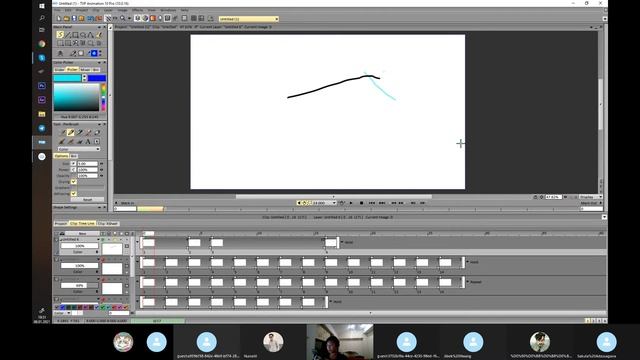Select the text 'A' tool in tool panel
The height and width of the screenshot is (360, 640).
[88, 141]
